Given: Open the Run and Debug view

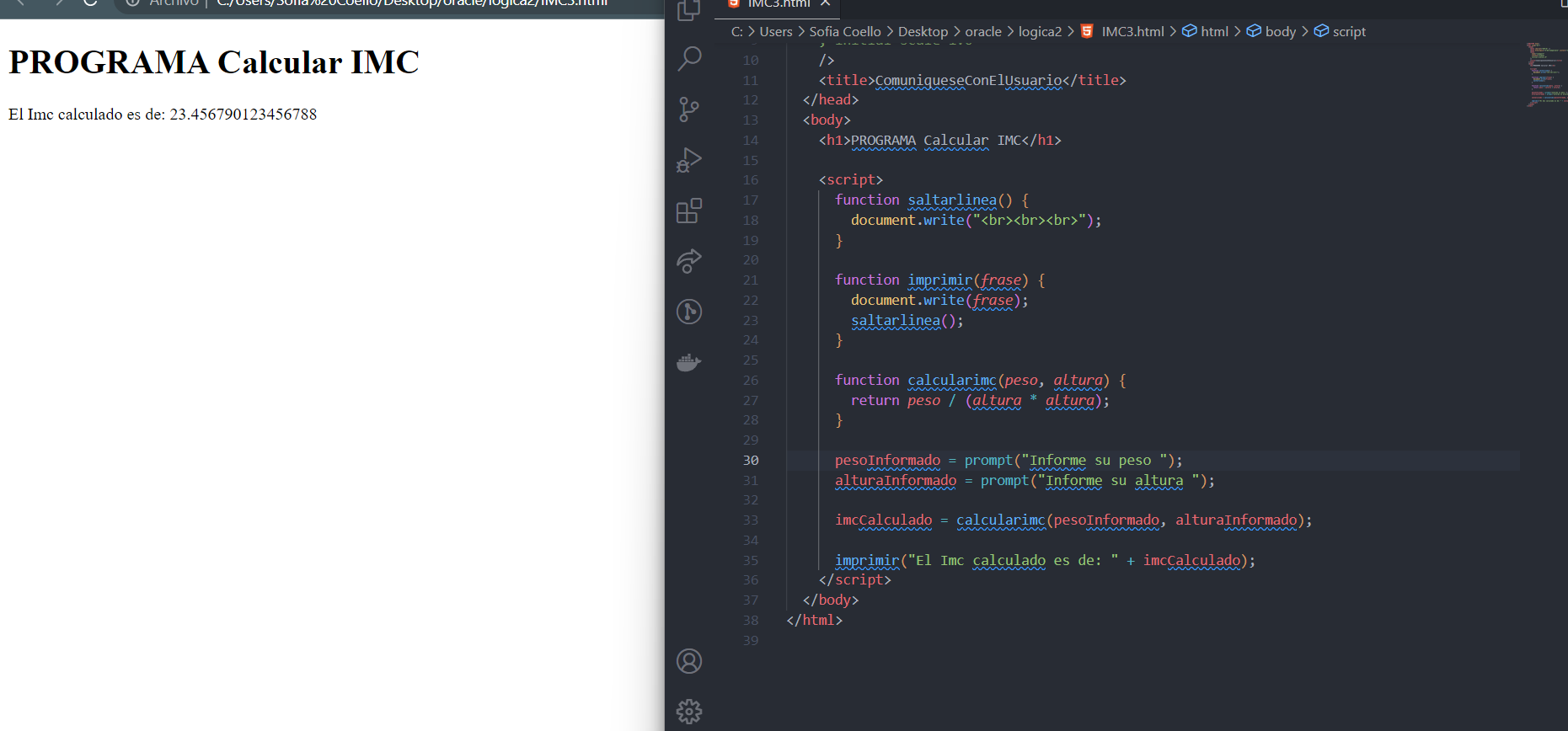Looking at the screenshot, I should 689,160.
